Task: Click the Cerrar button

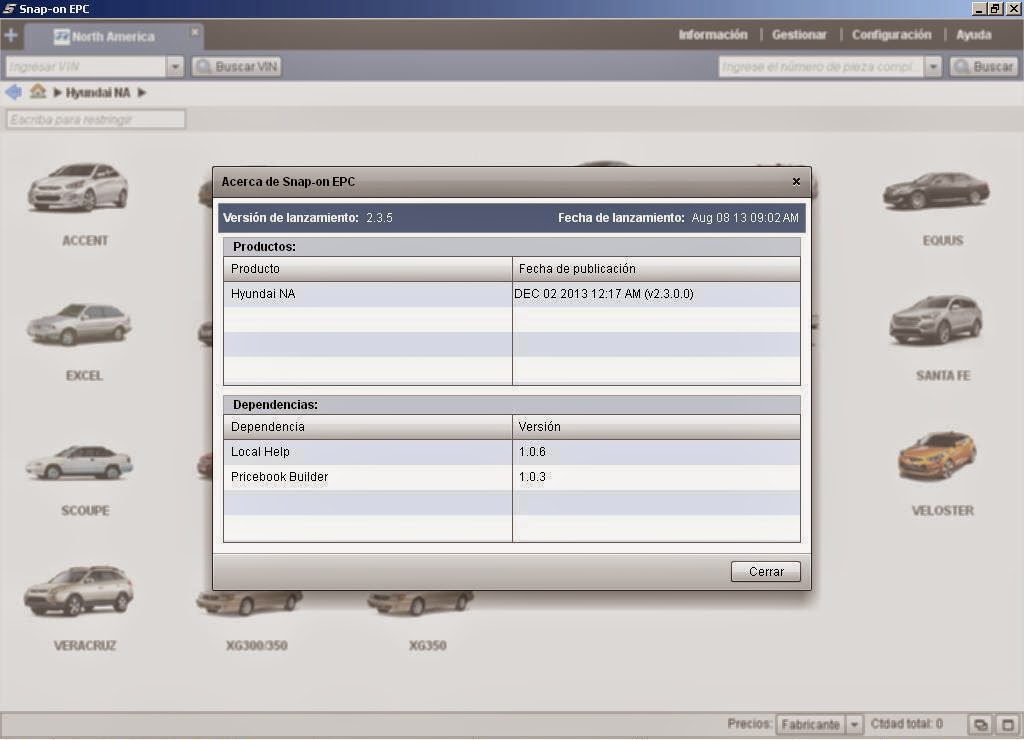Action: click(x=765, y=571)
